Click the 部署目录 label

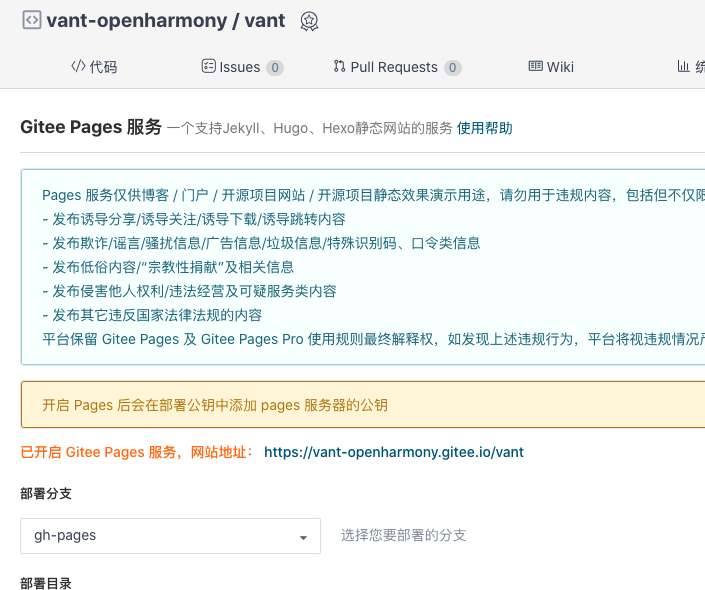[46, 583]
